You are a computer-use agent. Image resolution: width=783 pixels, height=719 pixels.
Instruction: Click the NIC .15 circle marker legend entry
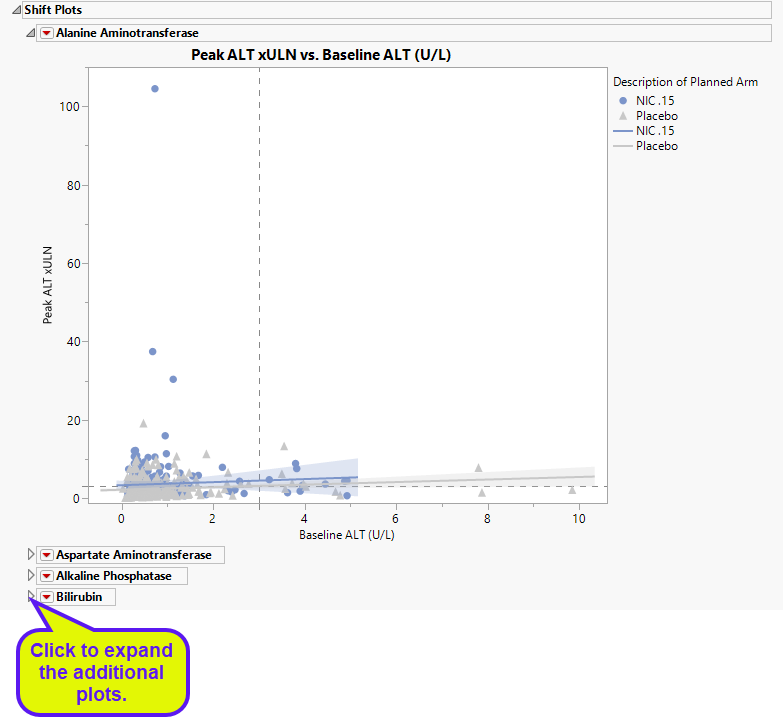pyautogui.click(x=646, y=100)
